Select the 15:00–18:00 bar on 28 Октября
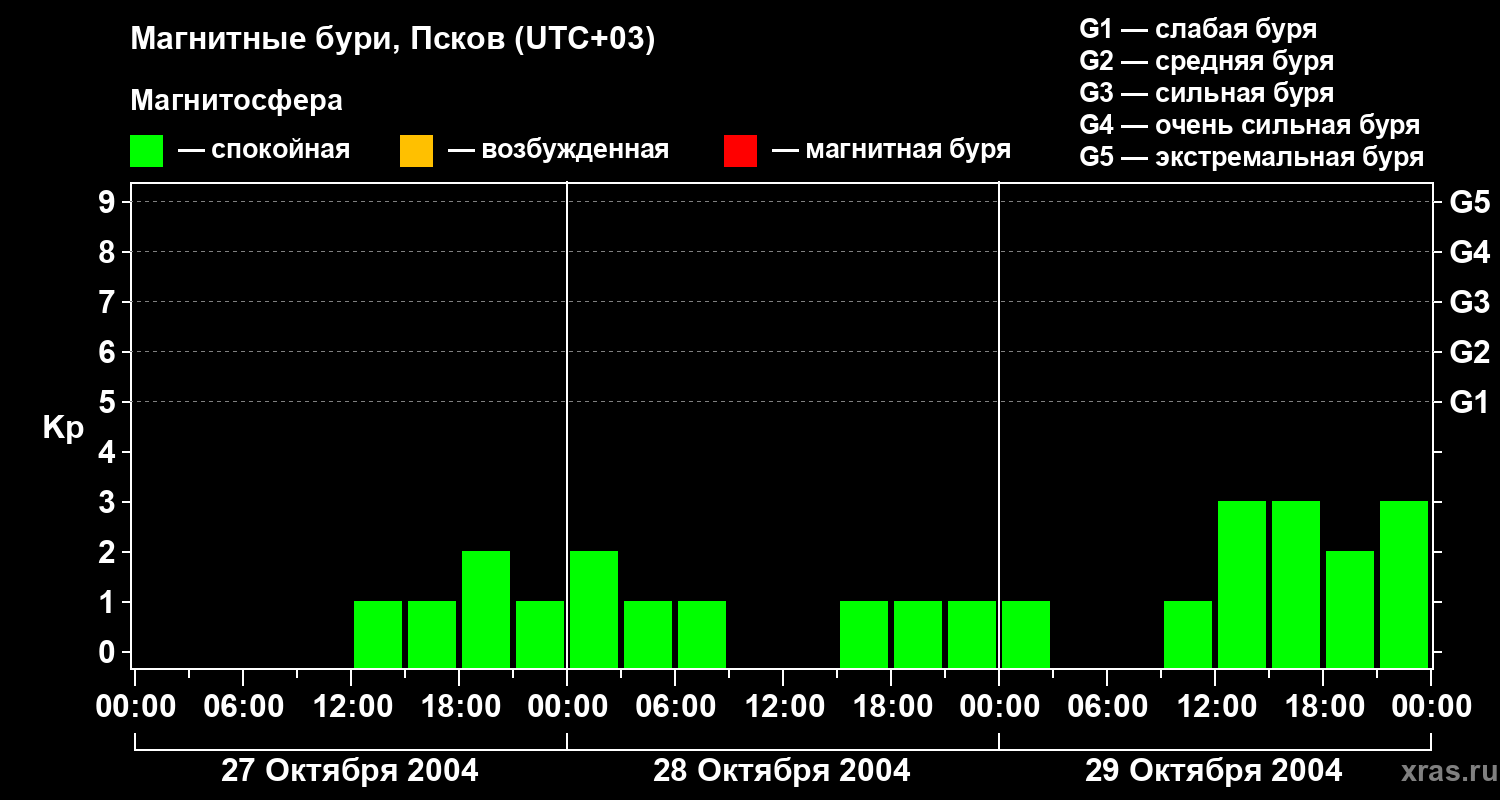This screenshot has height=800, width=1500. (864, 634)
